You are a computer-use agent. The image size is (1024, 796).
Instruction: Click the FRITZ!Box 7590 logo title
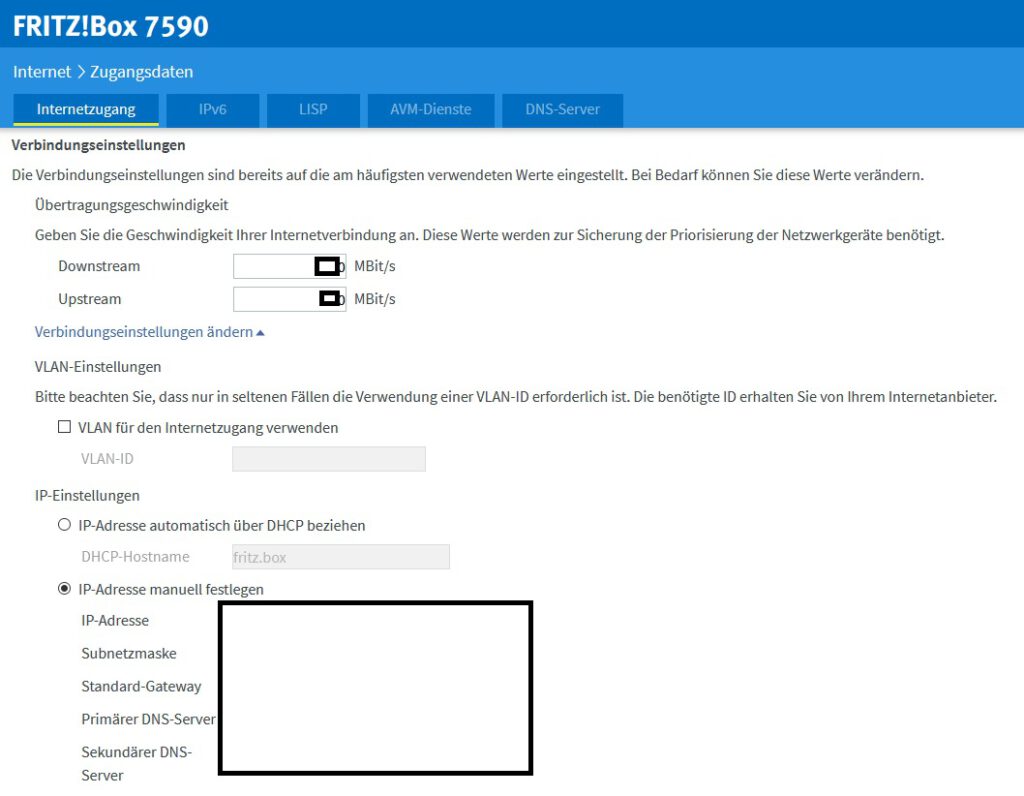coord(111,26)
